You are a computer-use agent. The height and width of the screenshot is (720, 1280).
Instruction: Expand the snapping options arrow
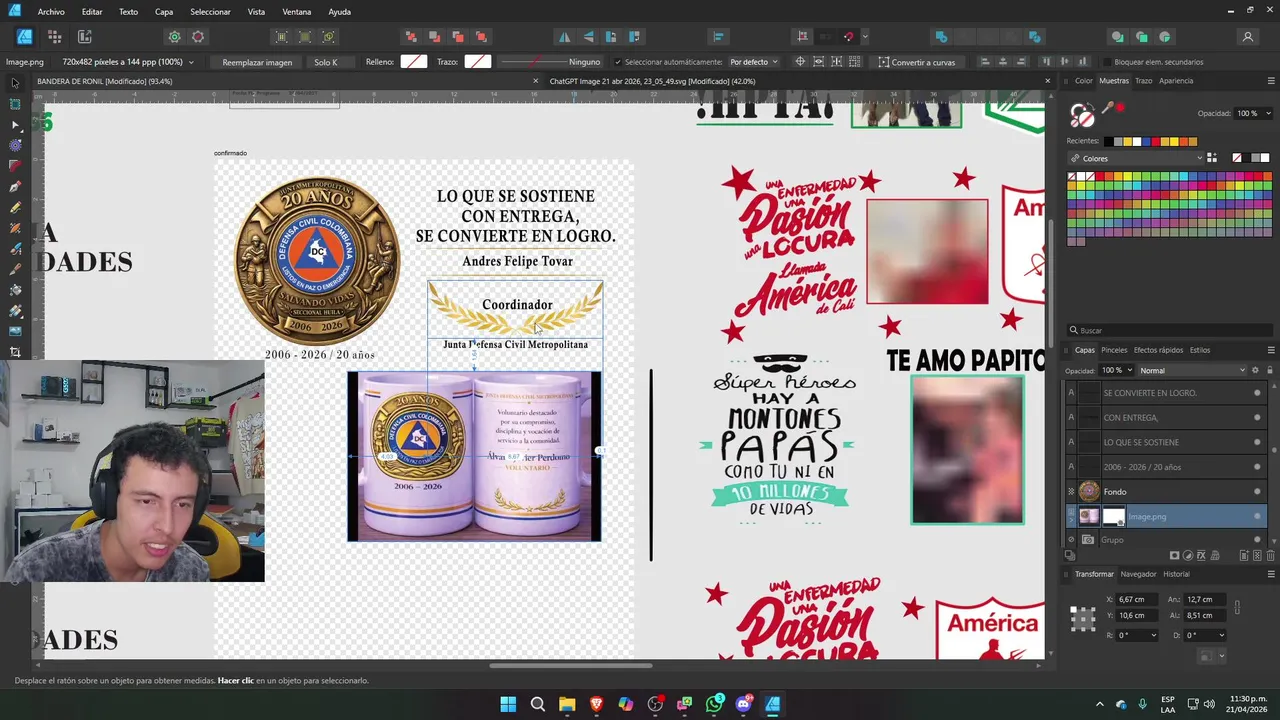[x=864, y=37]
